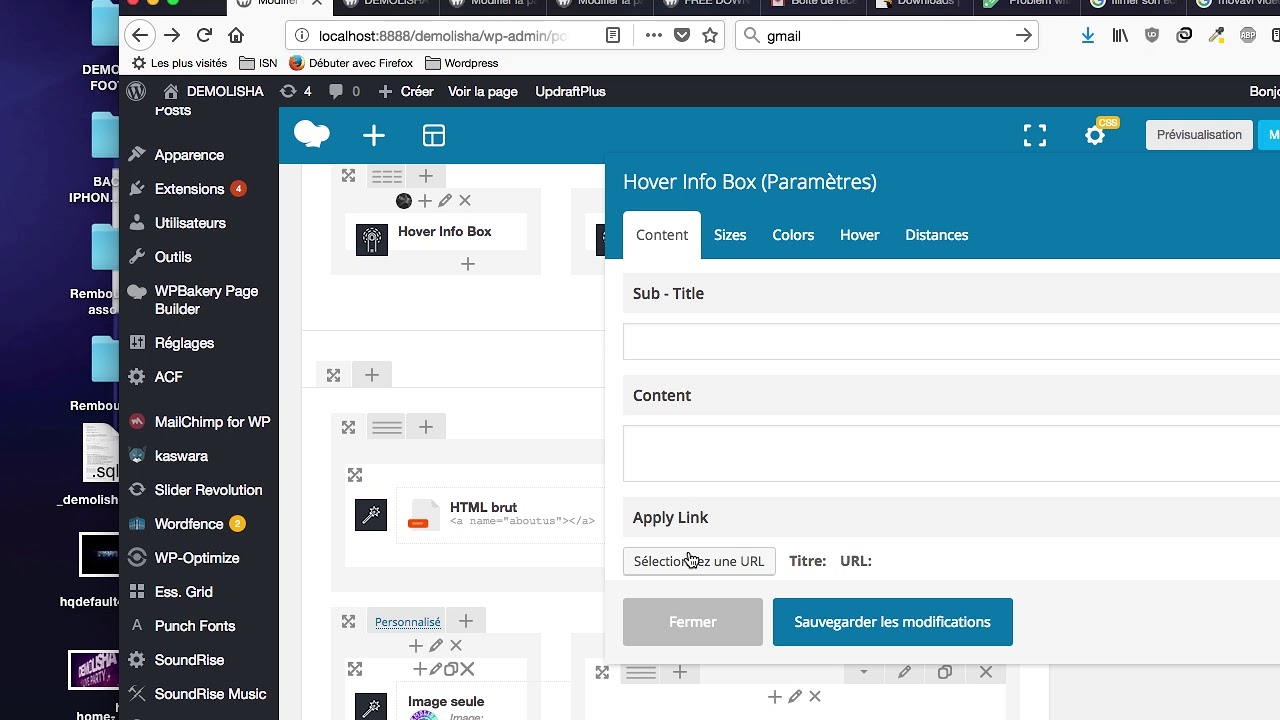The image size is (1280, 720).
Task: Delete the lower-right row with the X icon
Action: click(986, 672)
